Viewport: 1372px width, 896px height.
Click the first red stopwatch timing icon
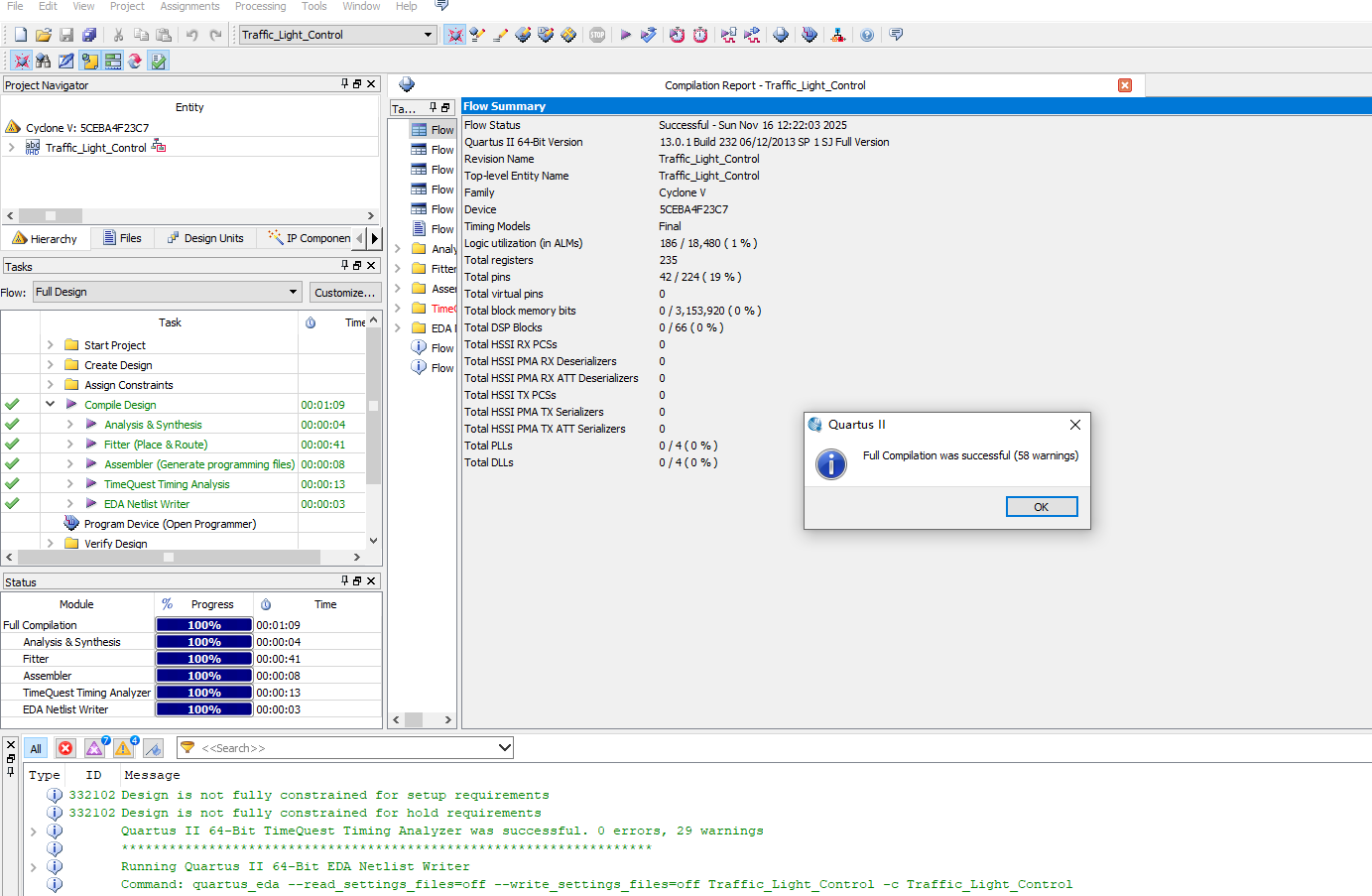click(677, 35)
